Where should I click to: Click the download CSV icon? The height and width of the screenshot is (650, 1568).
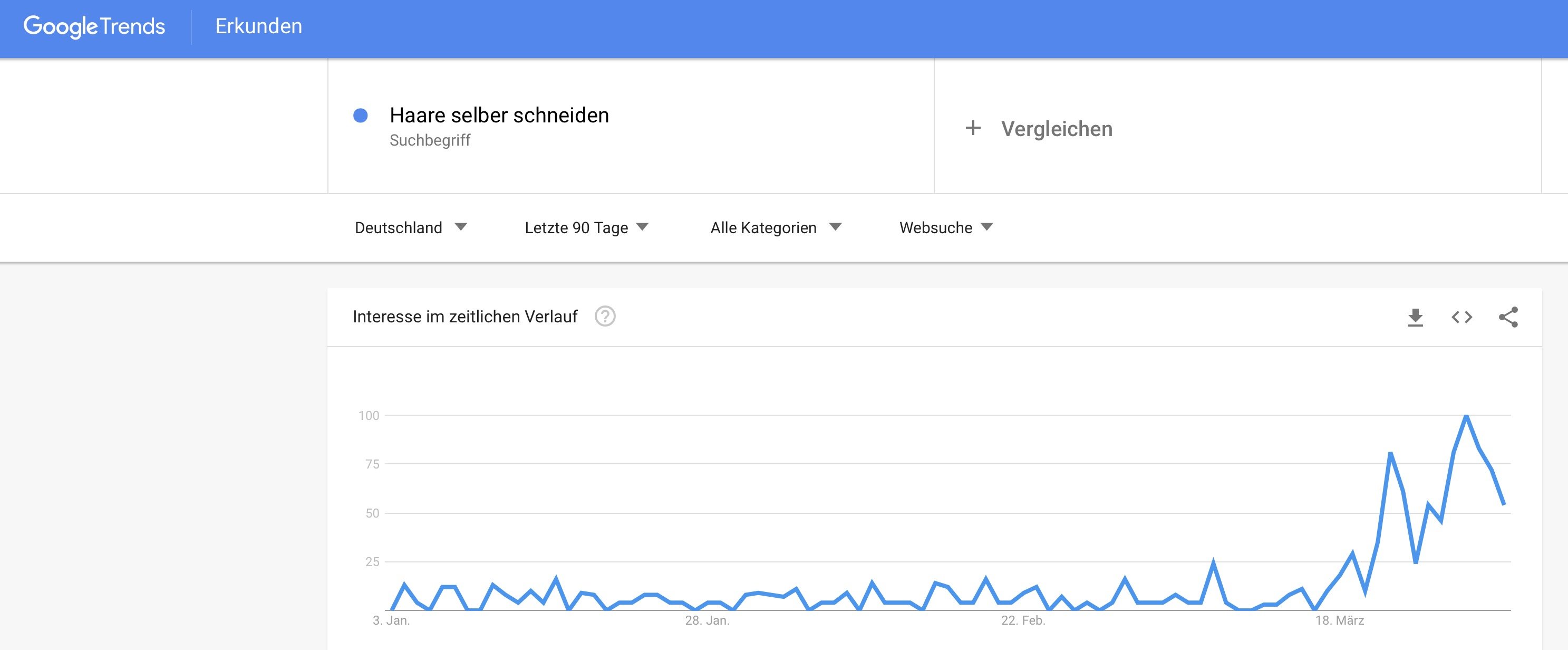click(x=1415, y=318)
